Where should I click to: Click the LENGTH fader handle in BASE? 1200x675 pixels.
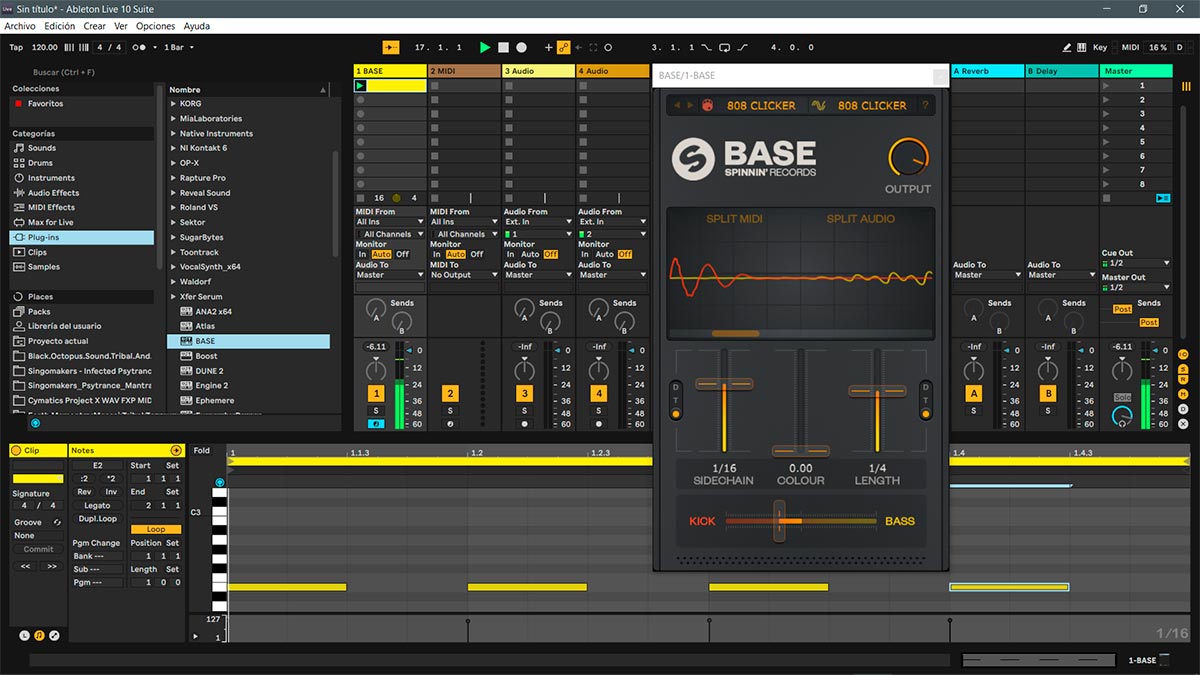click(x=877, y=391)
